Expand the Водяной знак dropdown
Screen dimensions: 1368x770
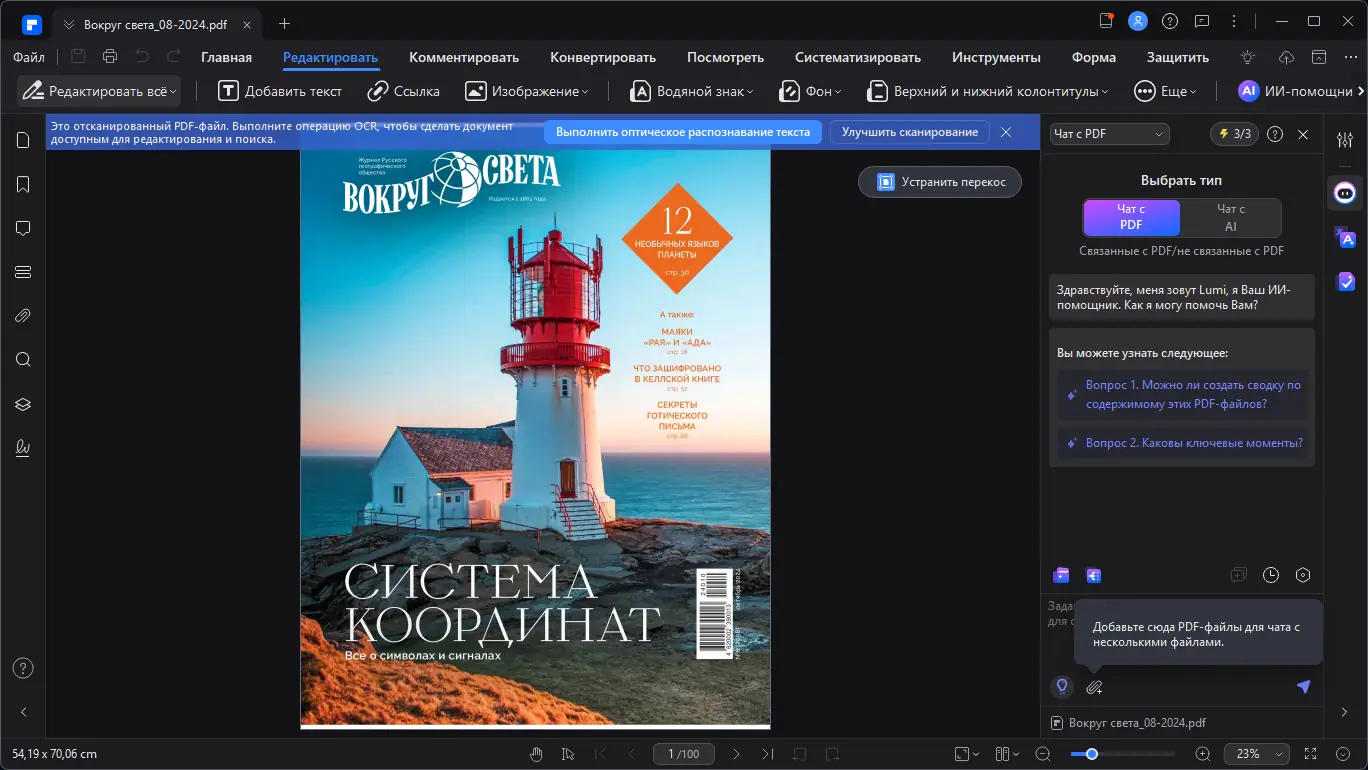point(692,91)
